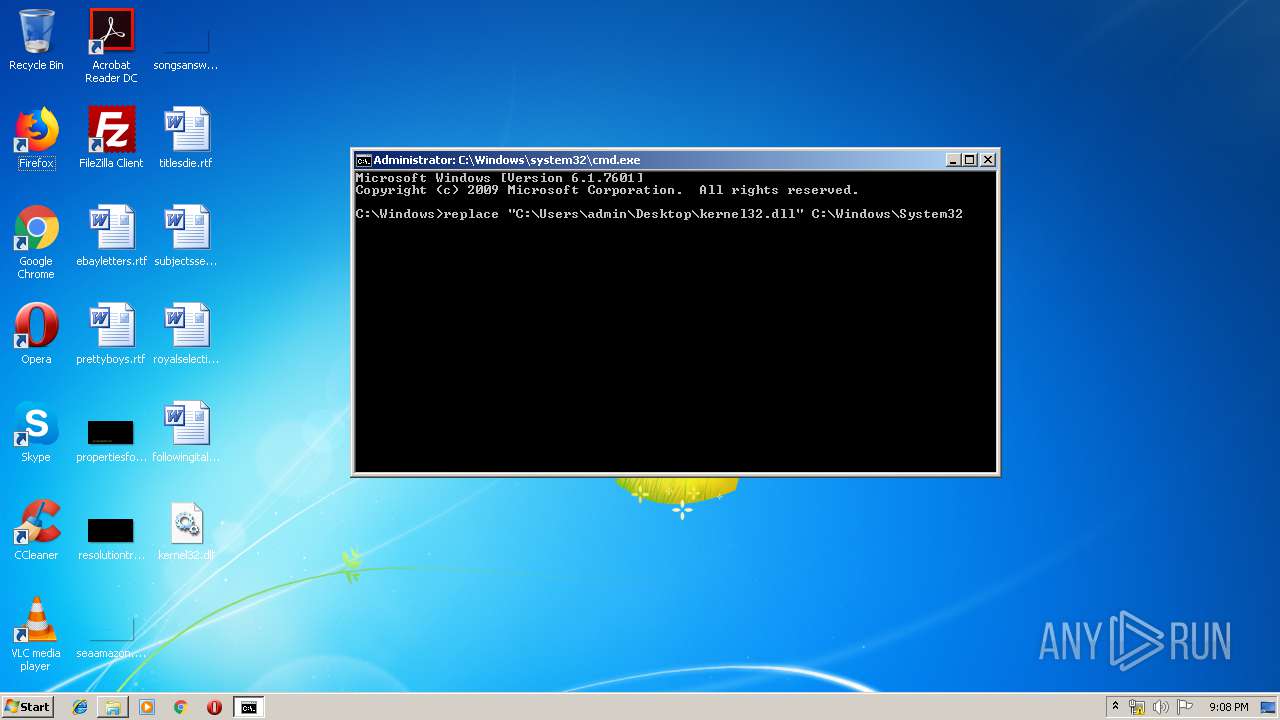1280x720 pixels.
Task: Open Windows Media Player from taskbar
Action: (147, 707)
